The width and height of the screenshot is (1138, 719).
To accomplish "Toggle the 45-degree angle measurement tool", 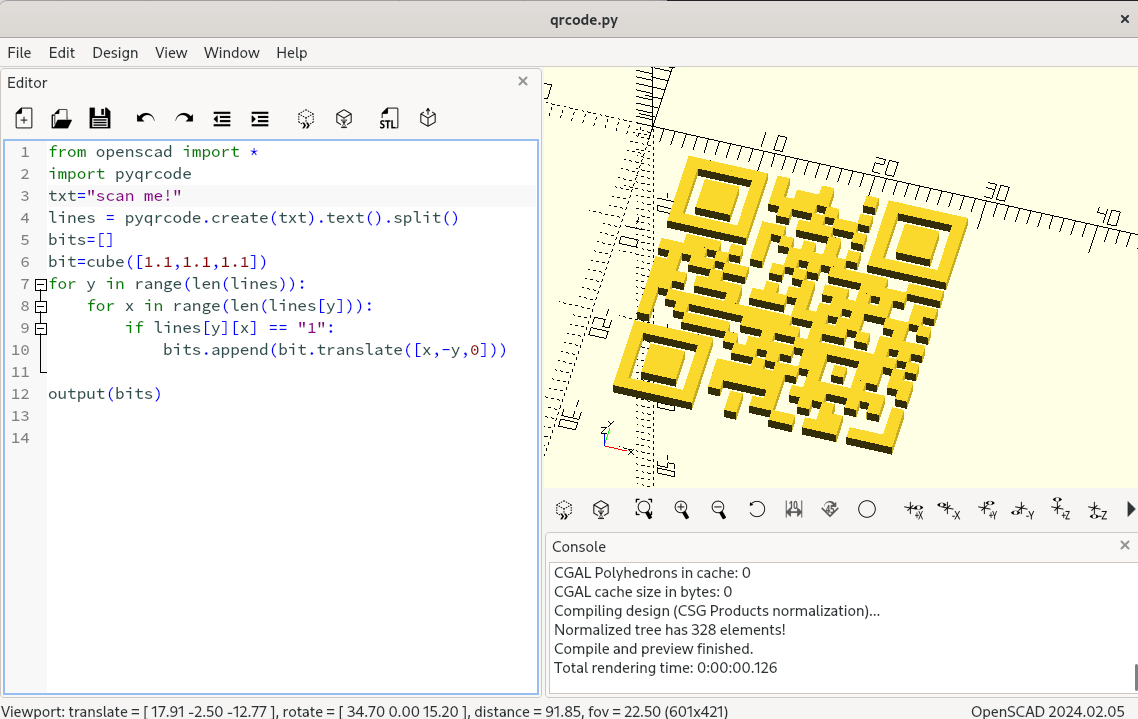I will point(830,509).
